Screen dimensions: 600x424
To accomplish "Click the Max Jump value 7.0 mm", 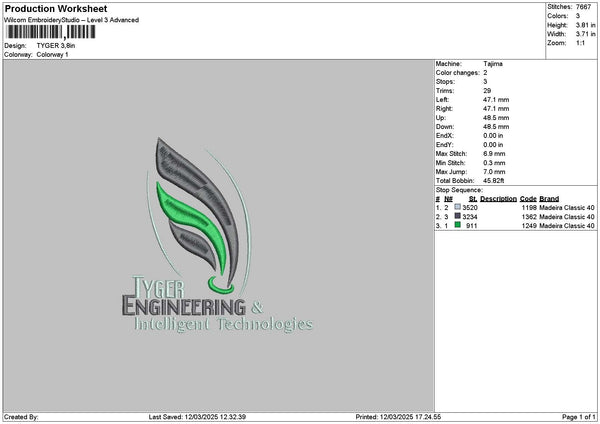I will tap(494, 172).
